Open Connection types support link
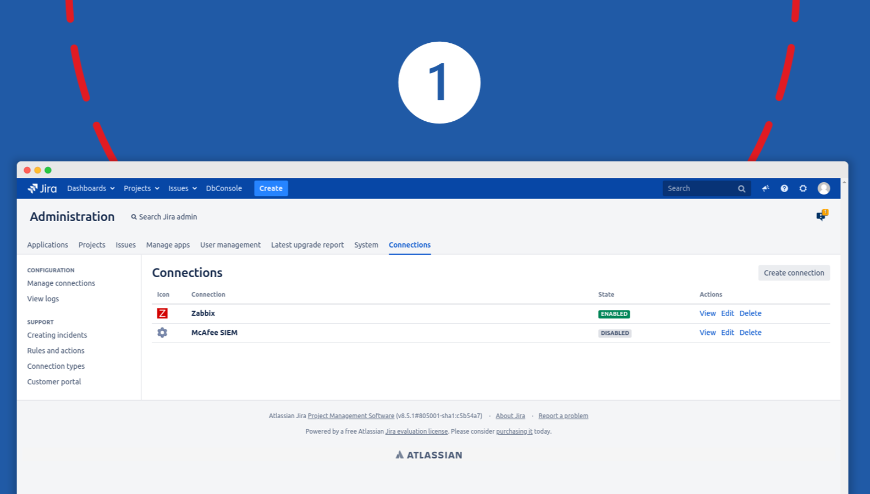The width and height of the screenshot is (870, 494). [56, 366]
